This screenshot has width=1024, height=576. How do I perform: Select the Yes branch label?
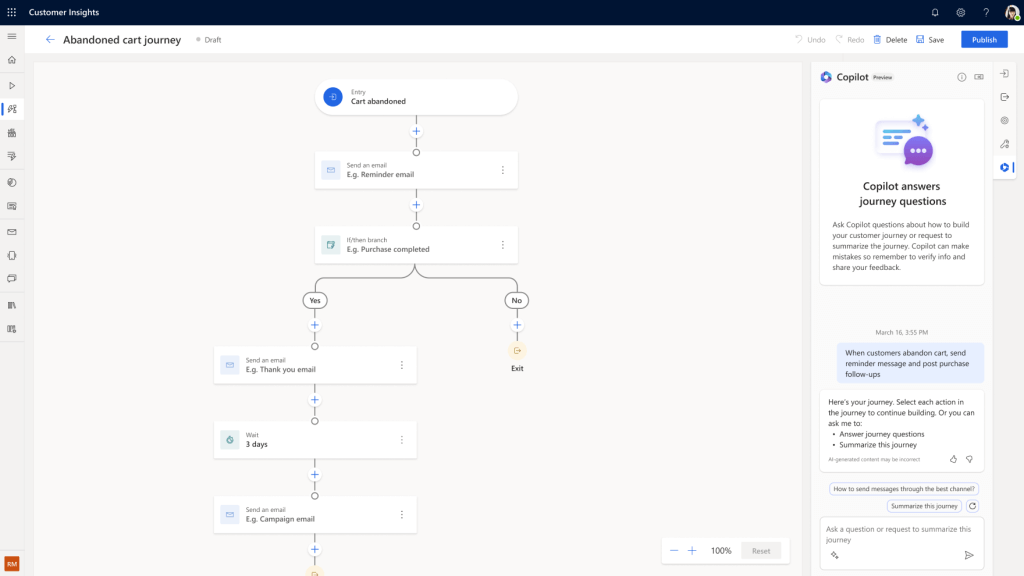(x=315, y=300)
